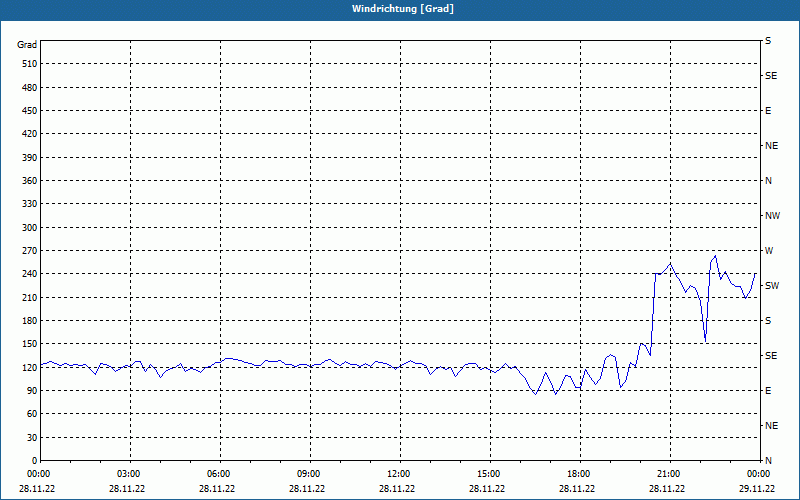The image size is (800, 500).
Task: Select the y-axis value 270
Action: [30, 251]
